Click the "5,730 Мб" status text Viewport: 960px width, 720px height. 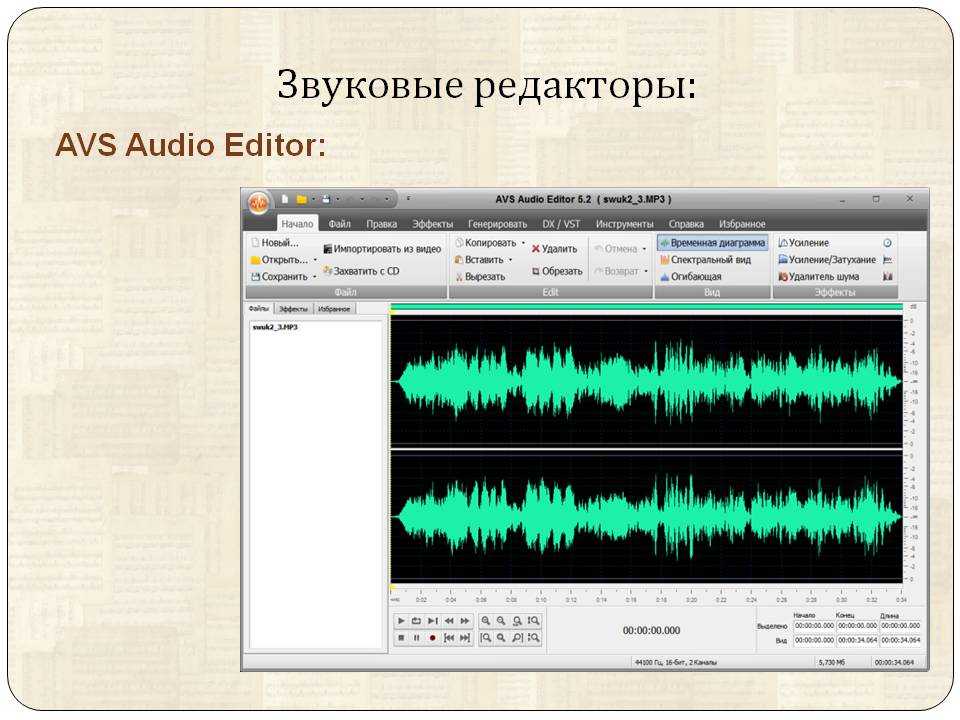(x=831, y=662)
